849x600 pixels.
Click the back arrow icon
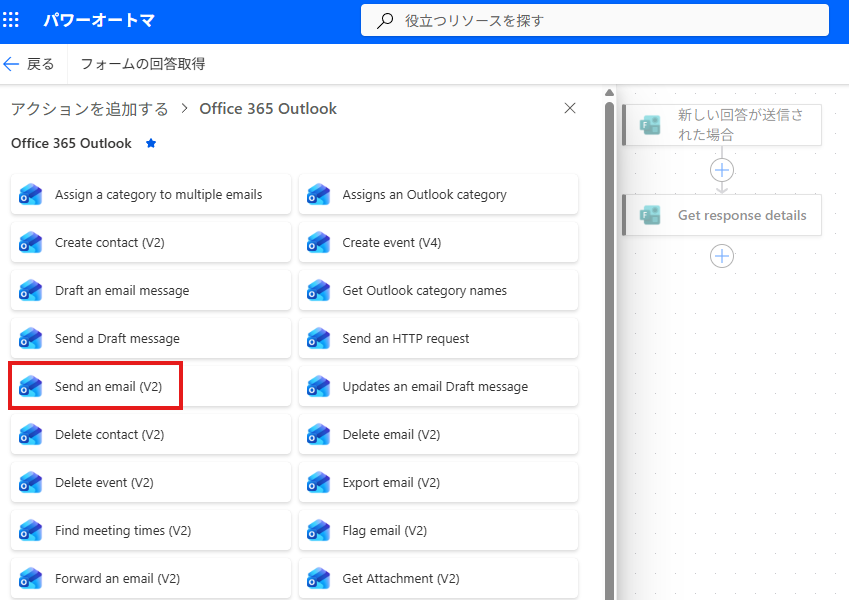coord(11,64)
